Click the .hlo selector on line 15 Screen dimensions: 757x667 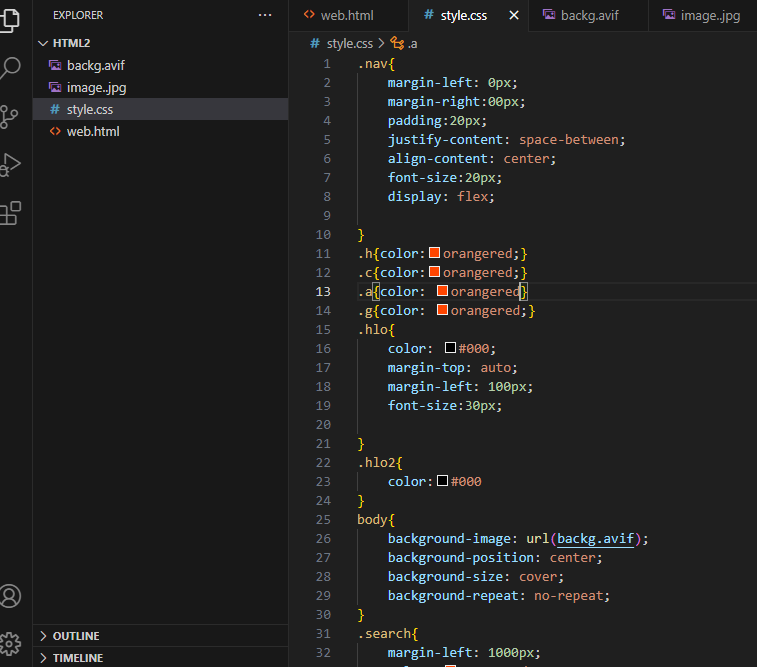[x=372, y=330]
